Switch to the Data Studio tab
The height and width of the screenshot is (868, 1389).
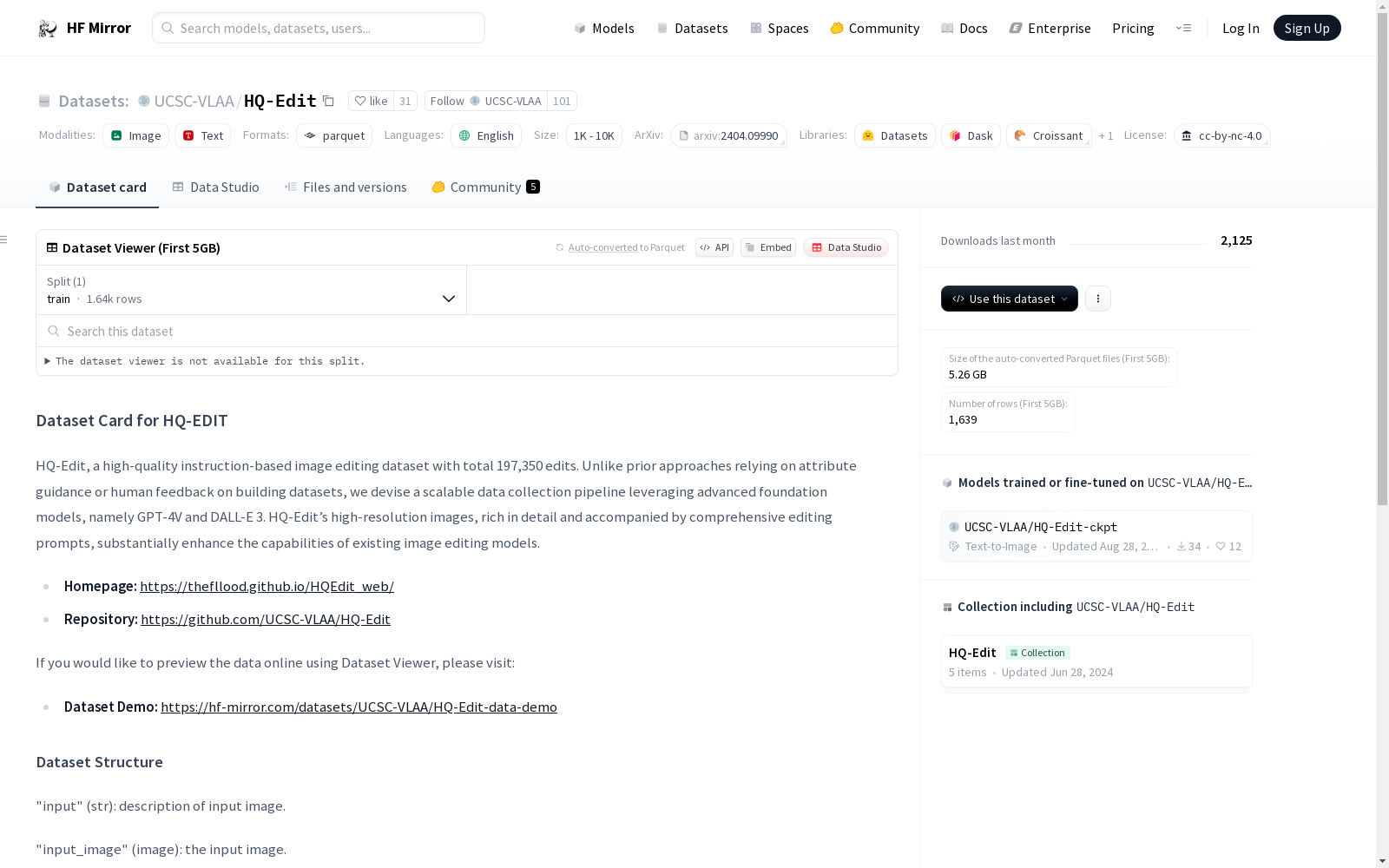215,187
